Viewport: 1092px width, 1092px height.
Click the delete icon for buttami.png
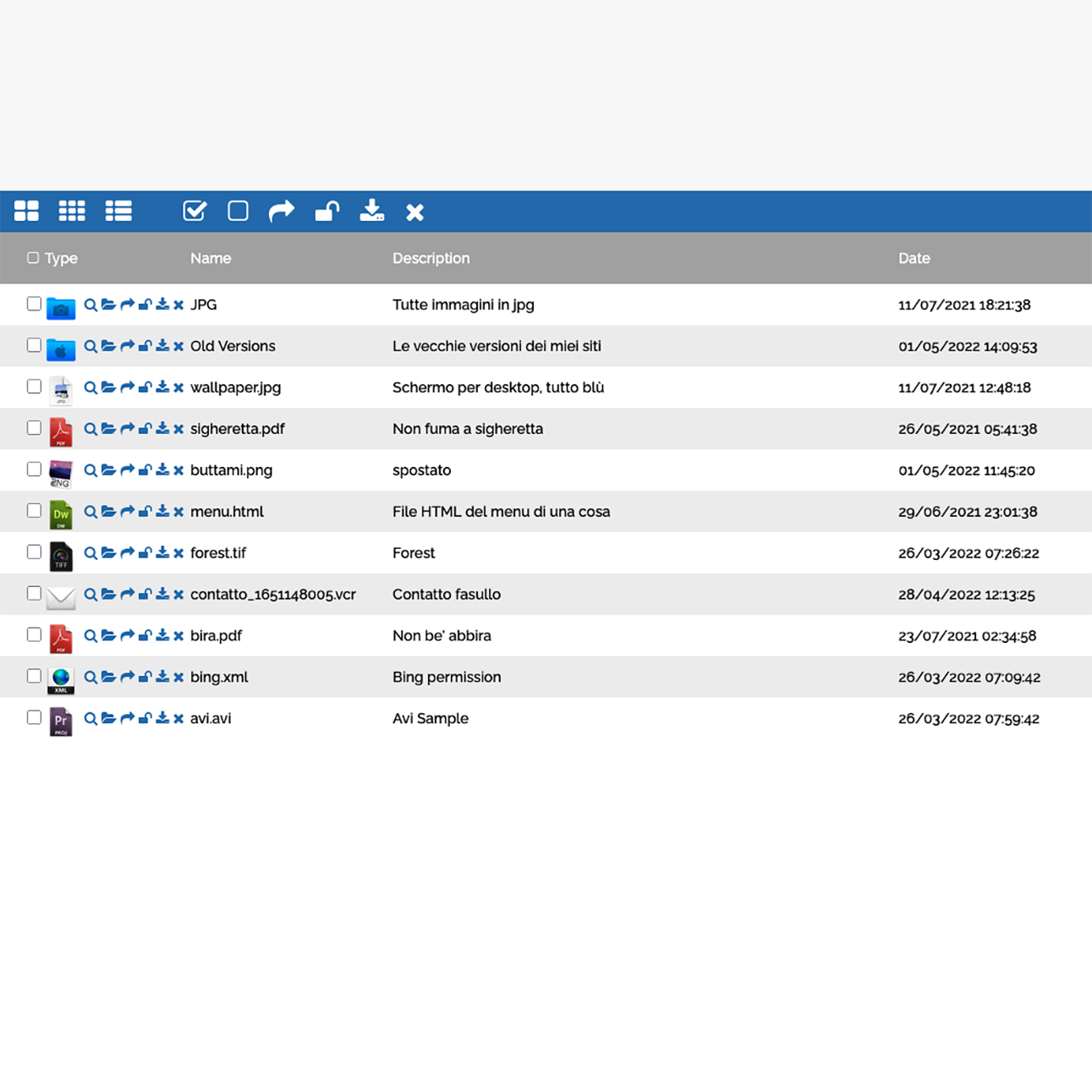[178, 470]
